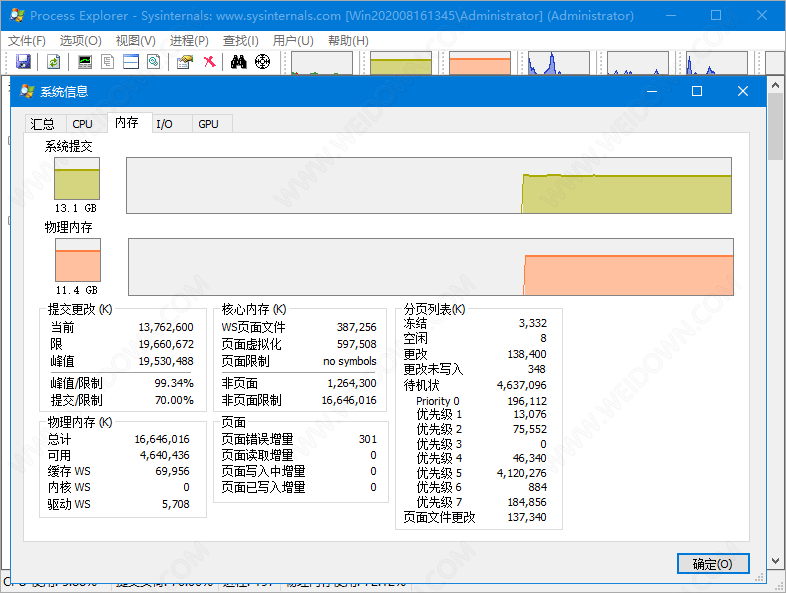The height and width of the screenshot is (593, 786).
Task: Click the 页面错误增量 value 301
Action: click(368, 439)
